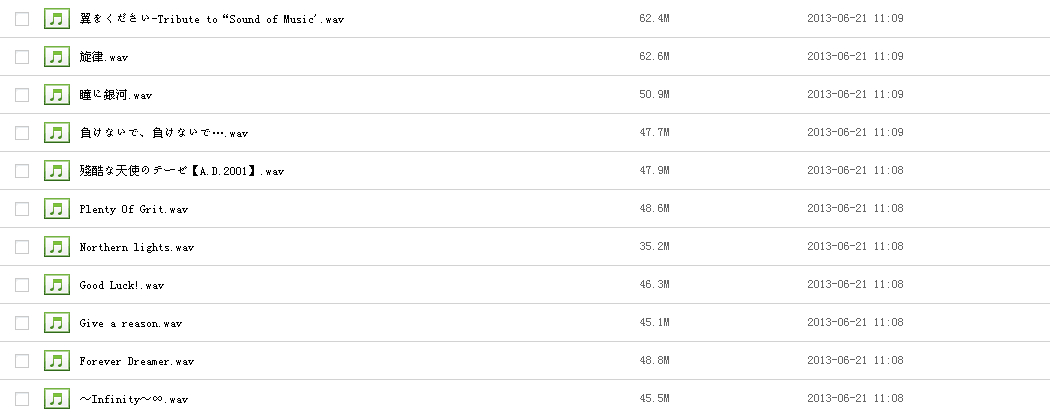Screen dimensions: 1051x416
Task: Click music icon for 瞳に銀河.wav
Action: 56,95
